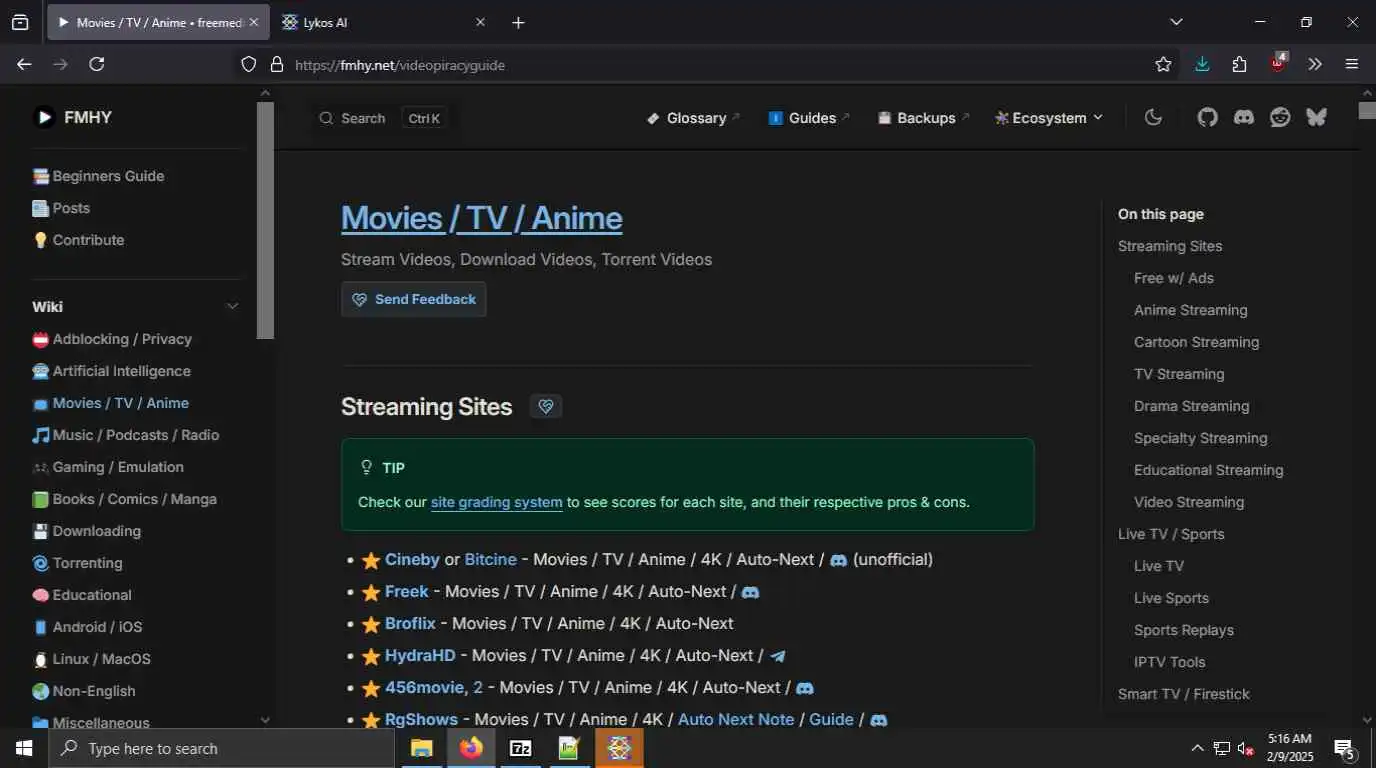Open Firefox downloads panel
The image size is (1376, 768).
(x=1202, y=64)
